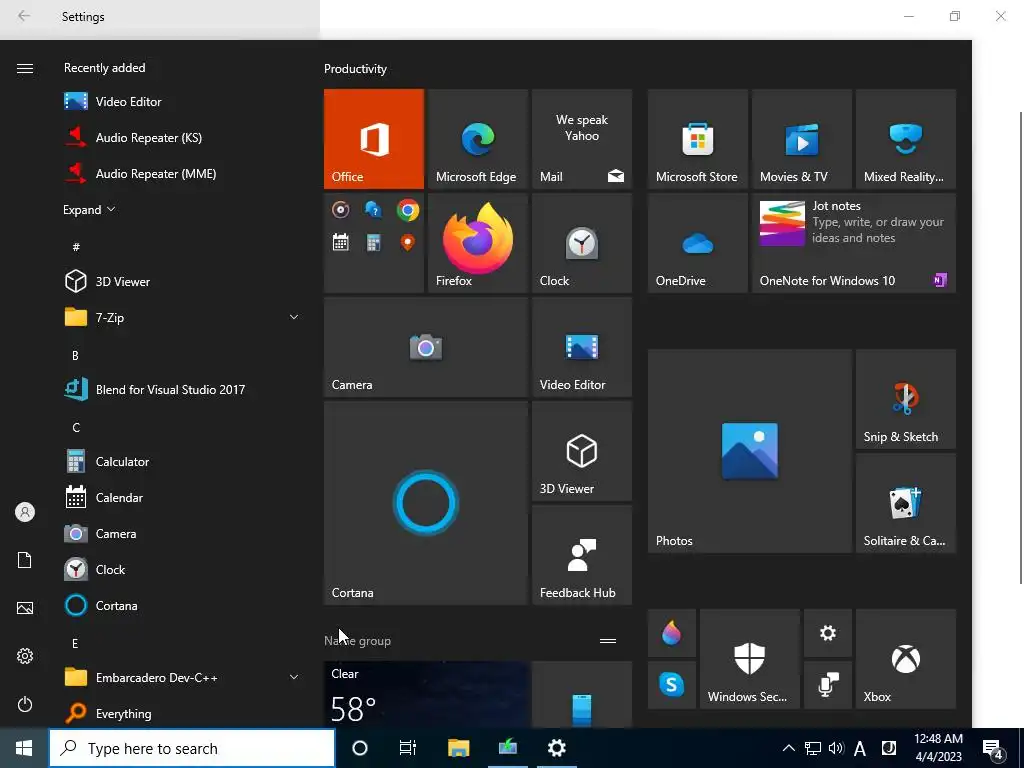This screenshot has height=768, width=1024.
Task: Open the Paint 3D small tile
Action: point(671,633)
